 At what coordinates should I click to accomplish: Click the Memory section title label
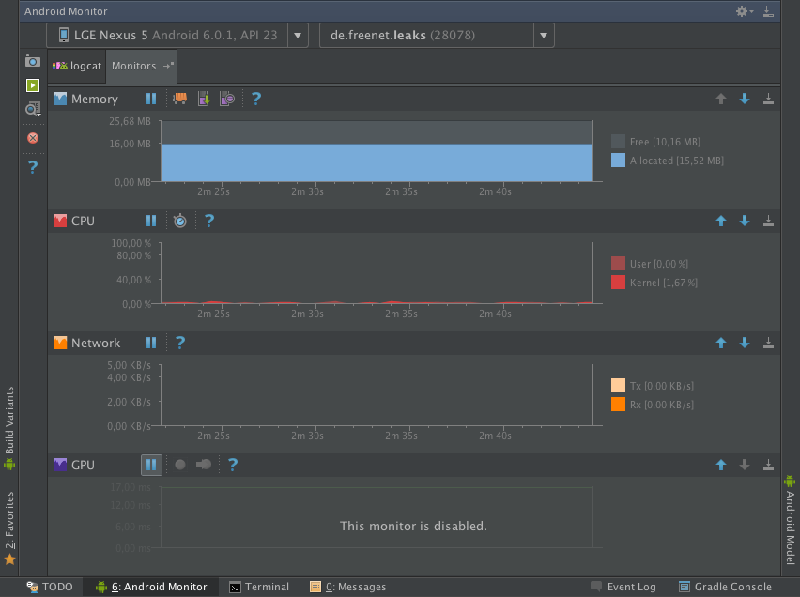94,99
